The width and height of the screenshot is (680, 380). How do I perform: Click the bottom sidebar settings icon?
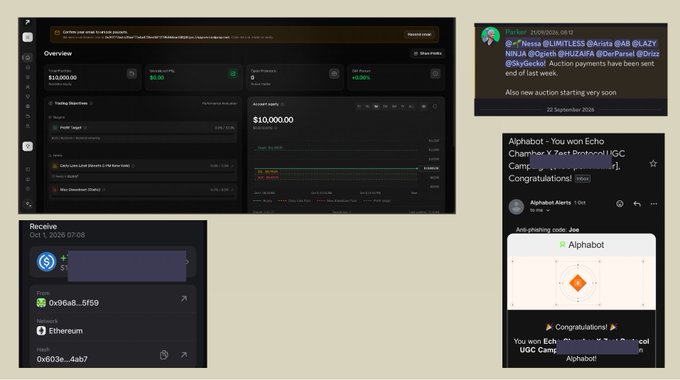(28, 204)
